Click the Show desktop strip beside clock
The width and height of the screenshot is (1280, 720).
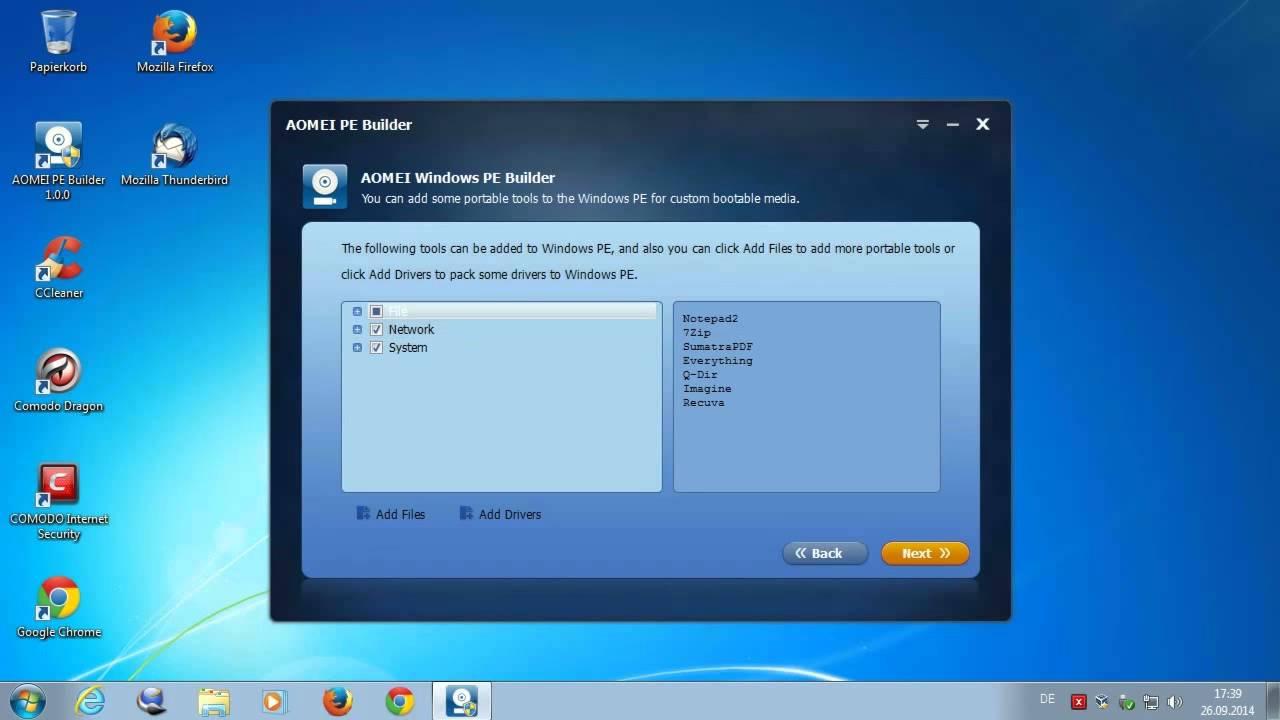(1272, 701)
